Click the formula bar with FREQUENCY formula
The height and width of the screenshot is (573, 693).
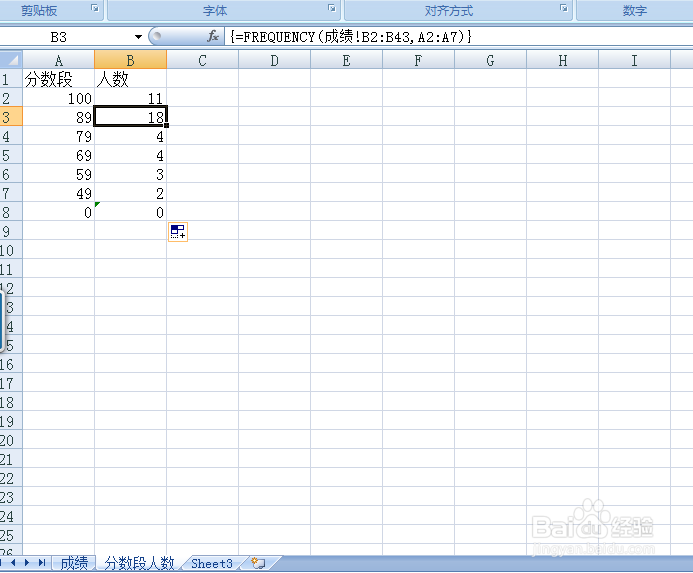[460, 37]
